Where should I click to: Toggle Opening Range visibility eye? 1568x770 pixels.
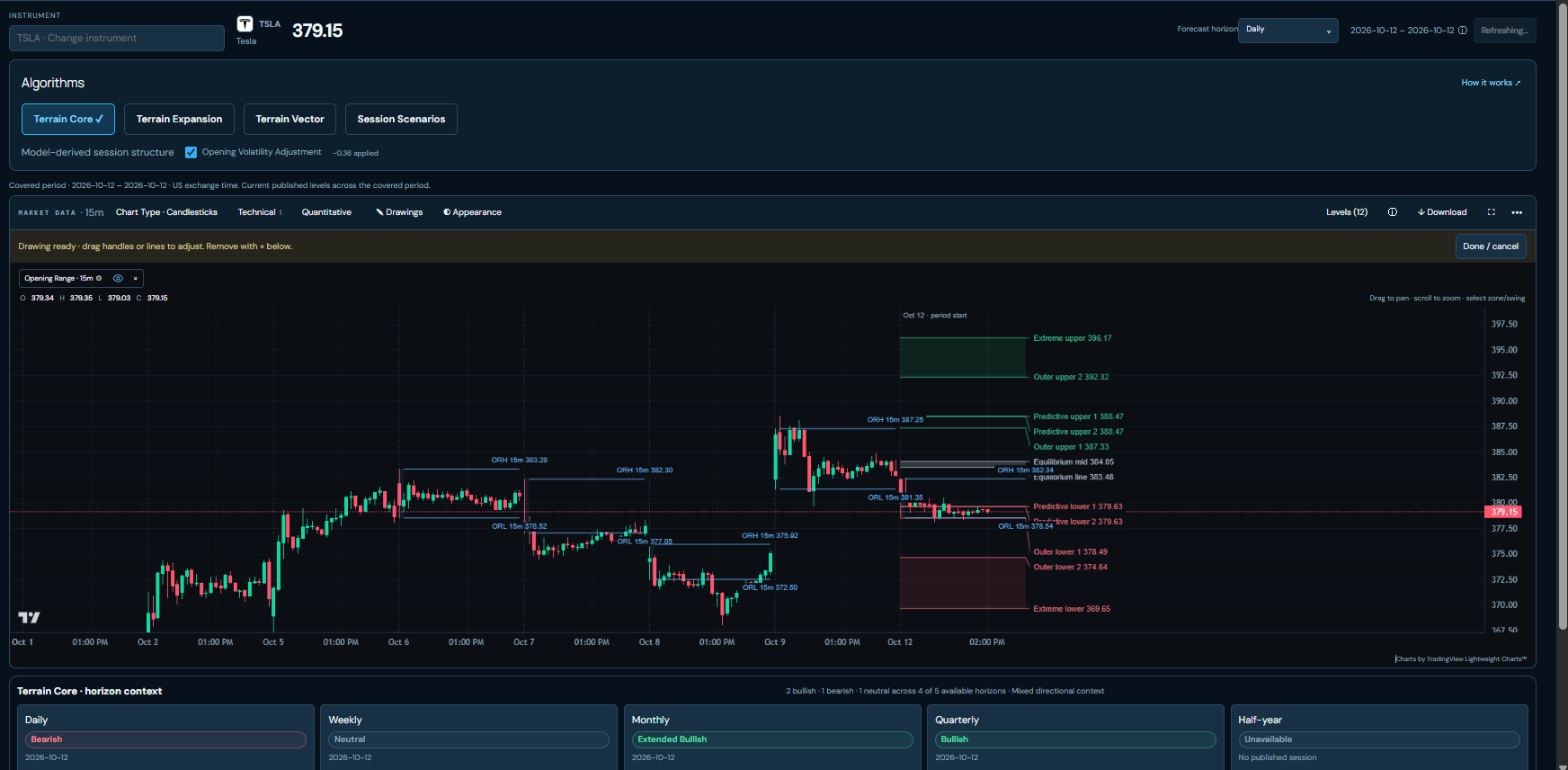tap(118, 279)
